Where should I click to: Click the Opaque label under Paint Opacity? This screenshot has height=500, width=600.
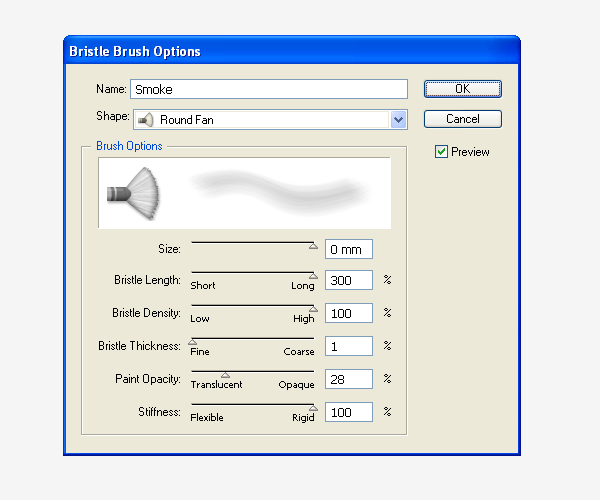click(297, 385)
